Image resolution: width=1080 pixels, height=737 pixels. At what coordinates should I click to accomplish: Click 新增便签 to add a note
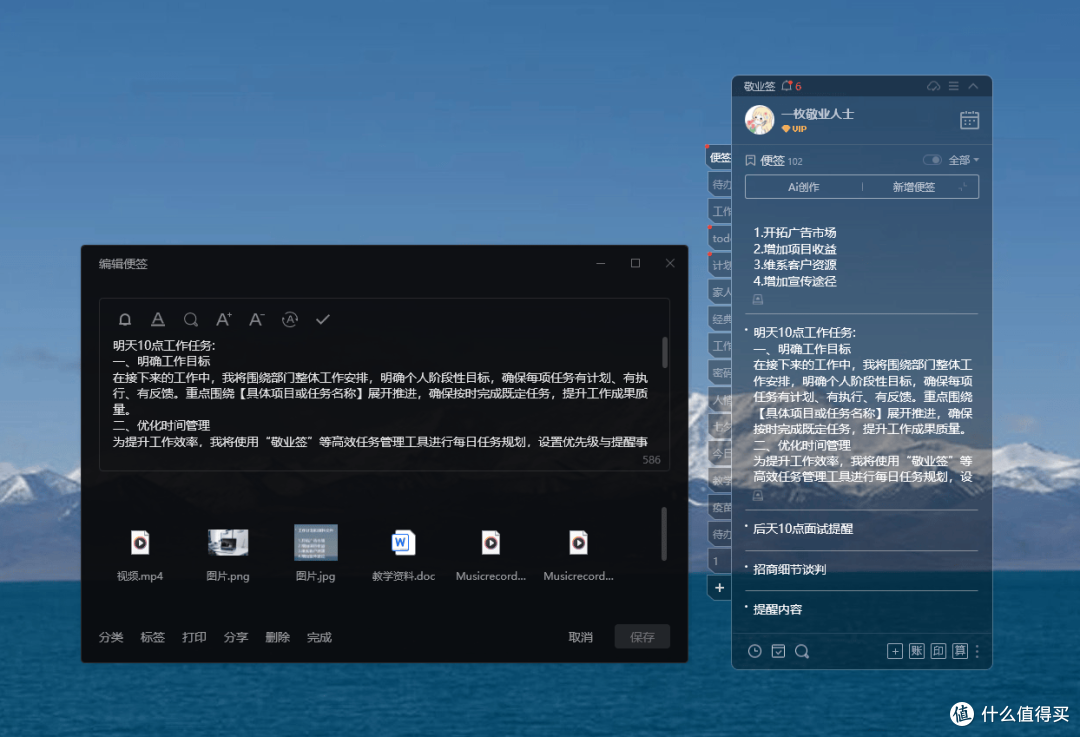[913, 187]
